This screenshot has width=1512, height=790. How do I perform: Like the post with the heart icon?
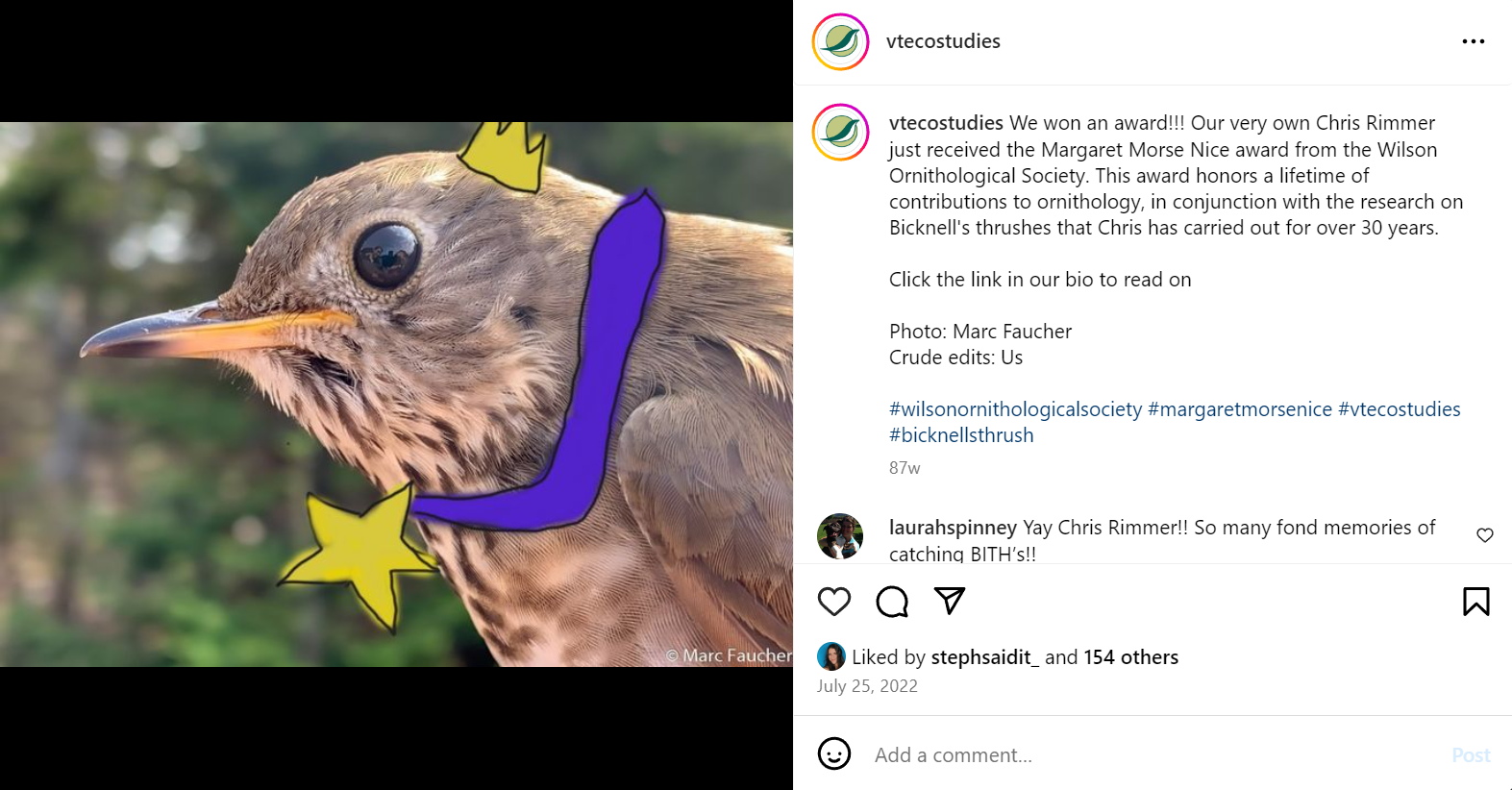pos(834,602)
